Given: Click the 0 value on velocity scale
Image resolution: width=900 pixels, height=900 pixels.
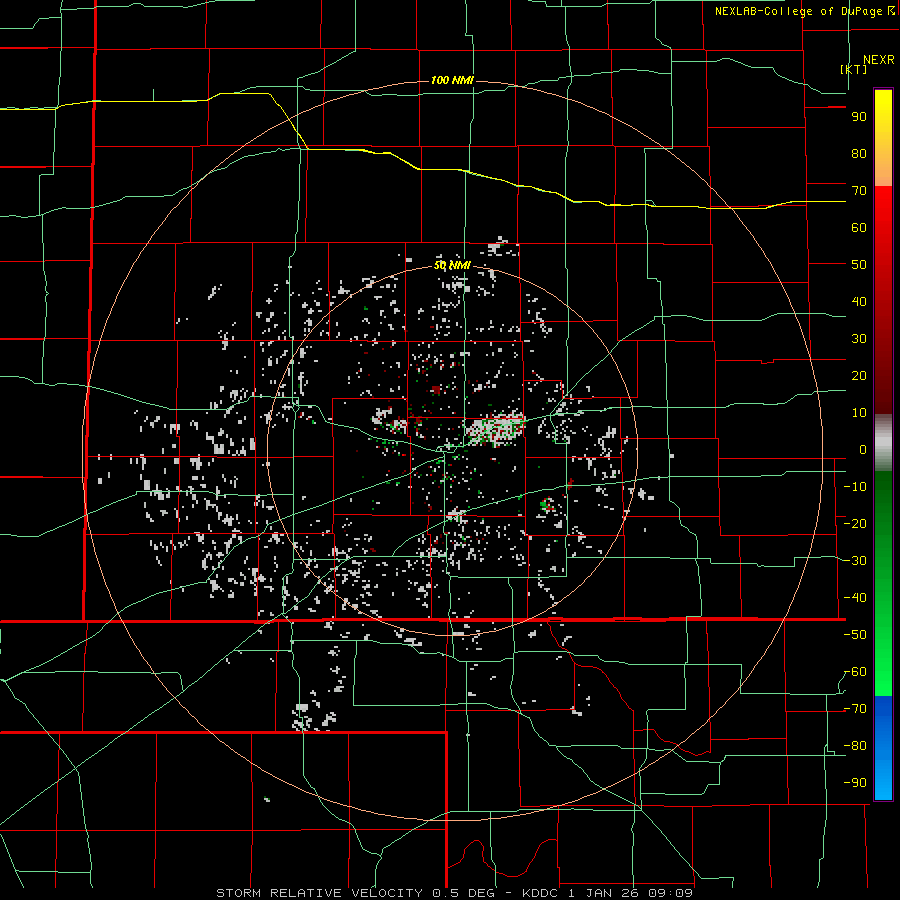Looking at the screenshot, I should 863,450.
